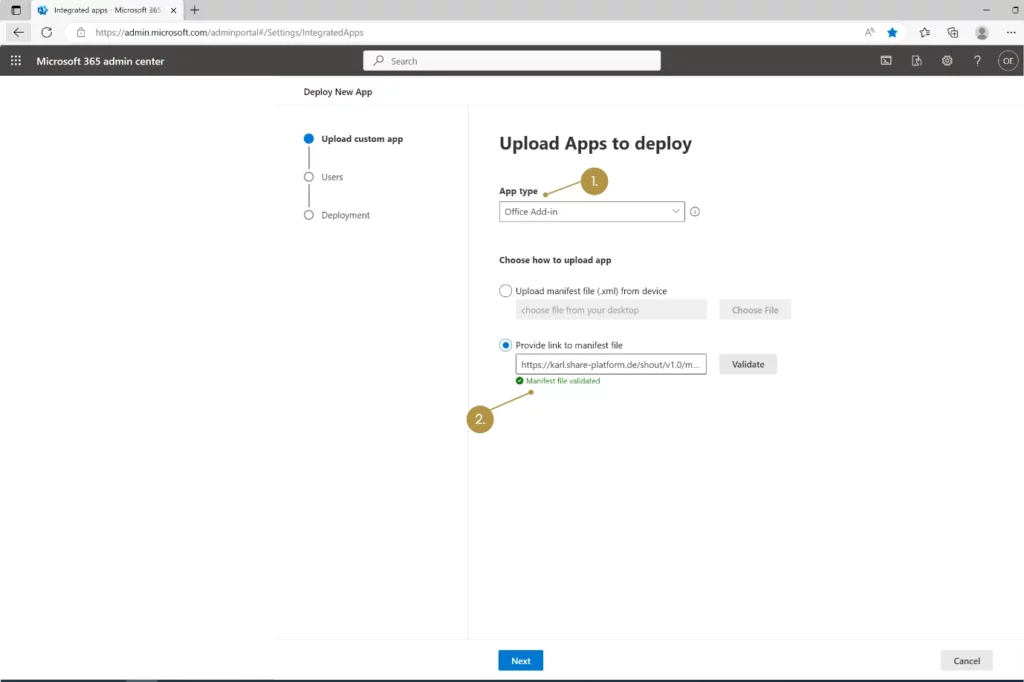This screenshot has height=682, width=1024.
Task: Open the browser Favorites list icon
Action: 924,32
